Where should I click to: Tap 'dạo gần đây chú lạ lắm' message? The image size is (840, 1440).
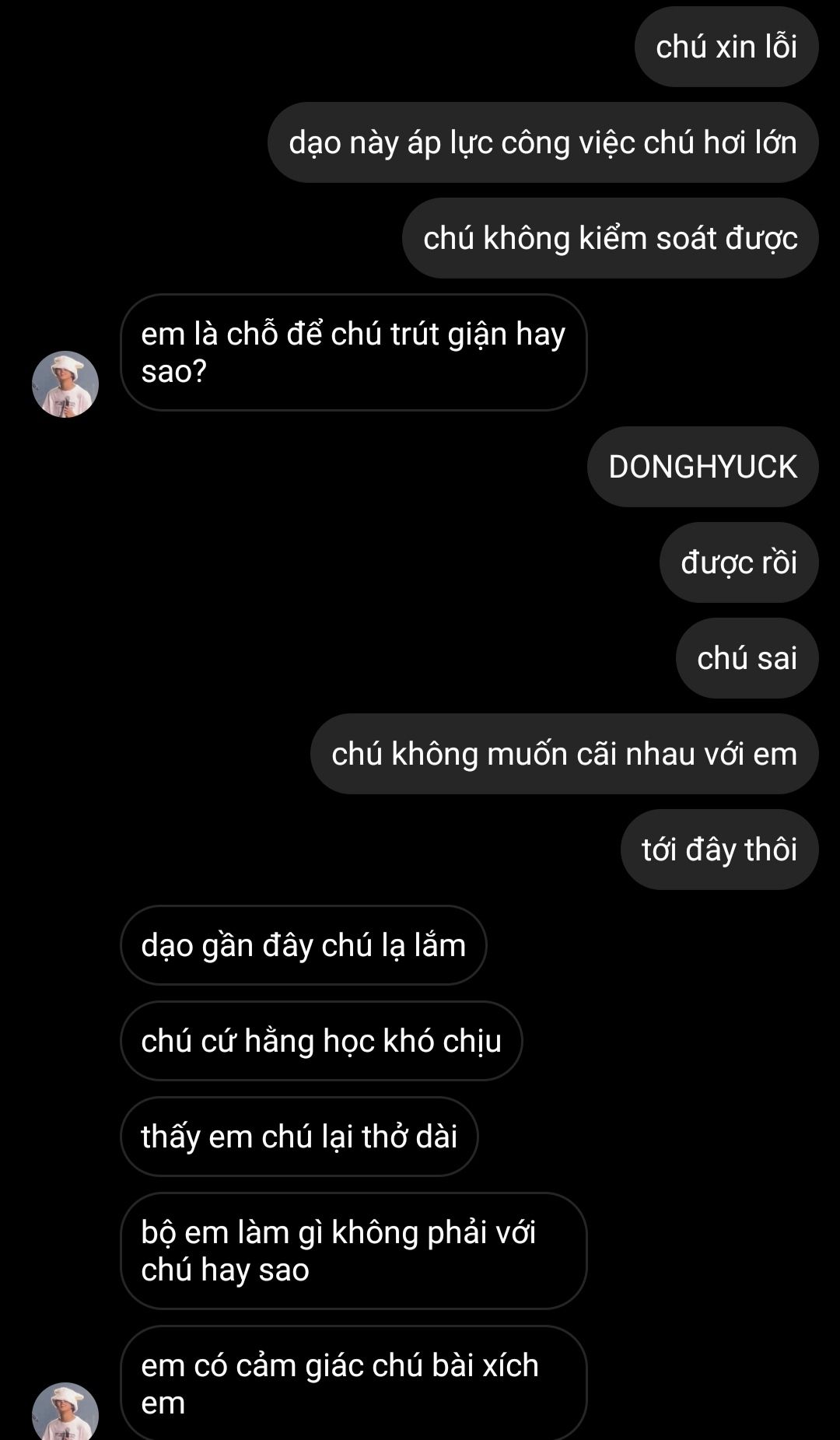click(303, 945)
